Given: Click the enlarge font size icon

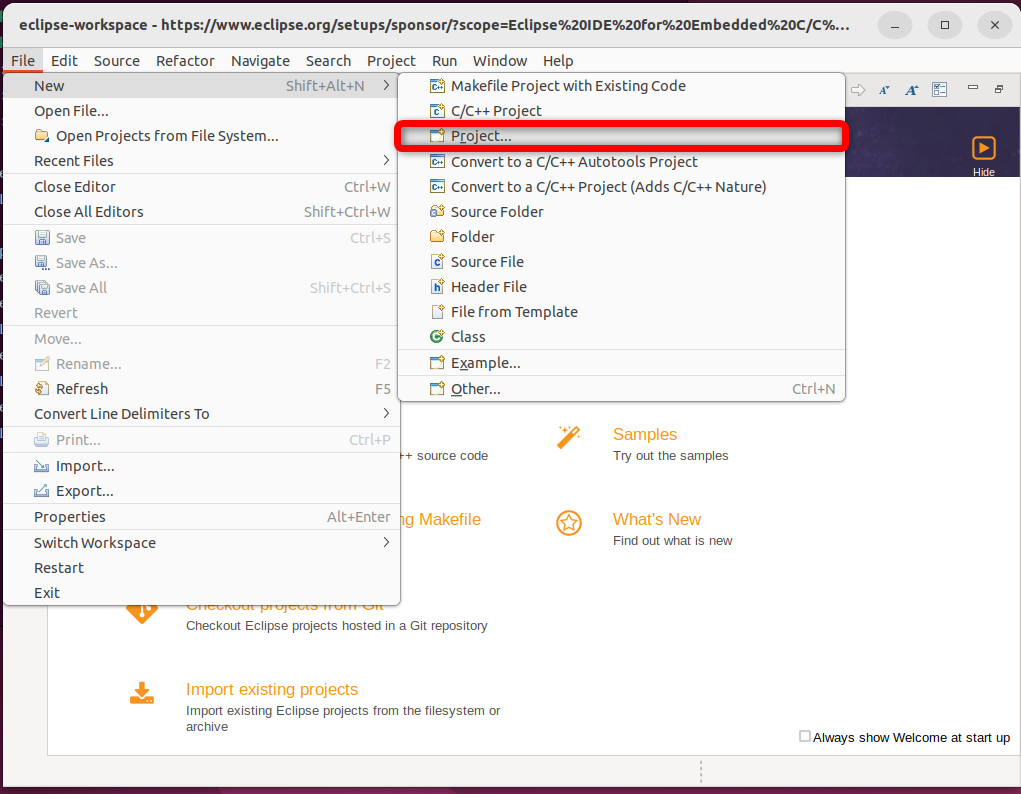Looking at the screenshot, I should click(x=912, y=90).
